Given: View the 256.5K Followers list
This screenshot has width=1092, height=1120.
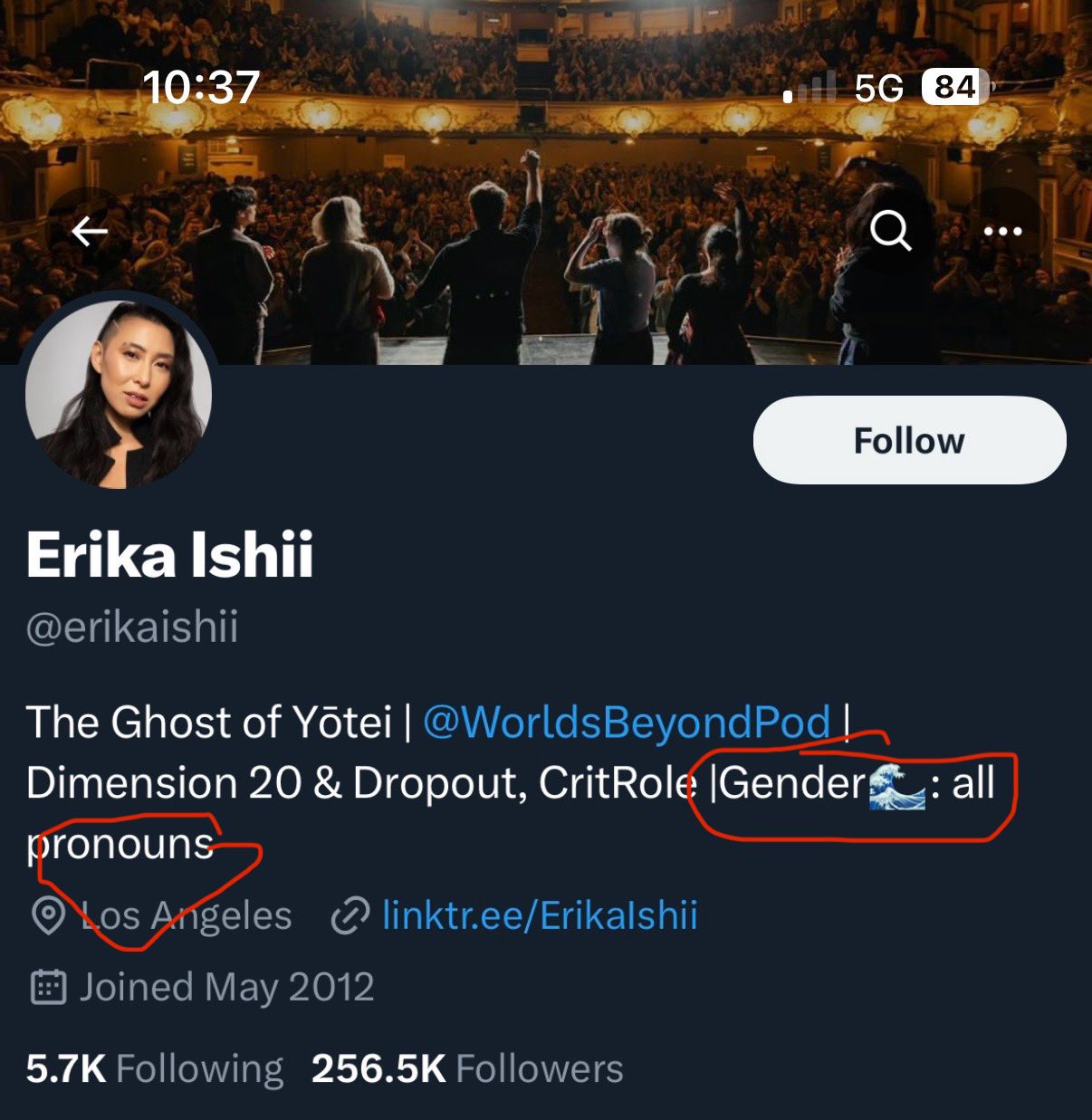Looking at the screenshot, I should click(x=467, y=1068).
